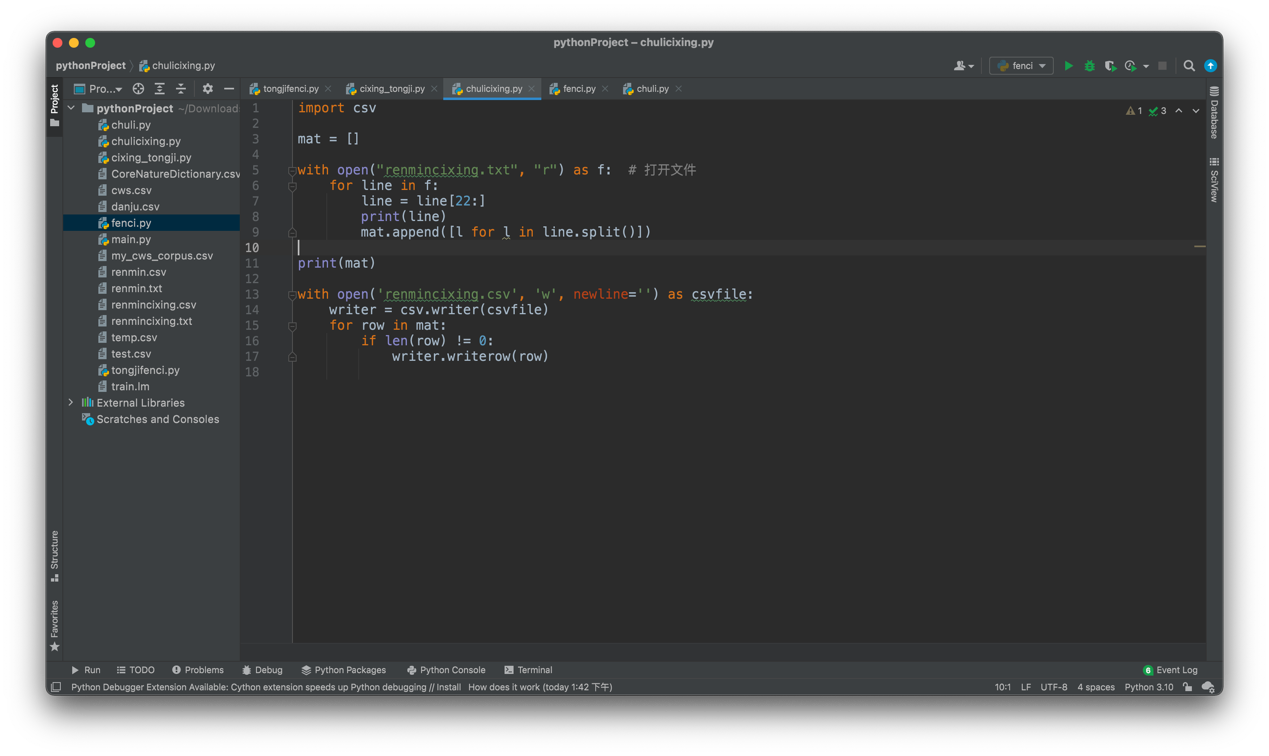Open Search Everywhere magnifier icon
1269x756 pixels.
click(1189, 66)
